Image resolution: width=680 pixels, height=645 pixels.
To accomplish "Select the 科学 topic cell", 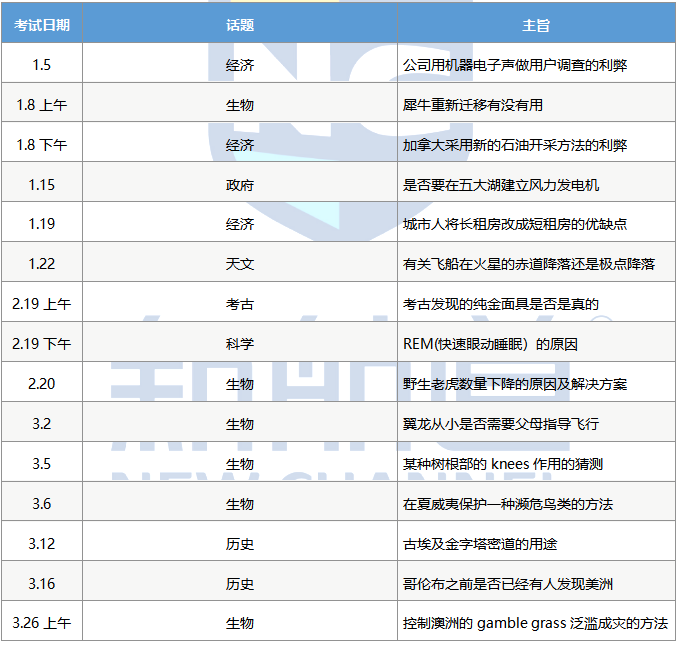I will click(240, 344).
